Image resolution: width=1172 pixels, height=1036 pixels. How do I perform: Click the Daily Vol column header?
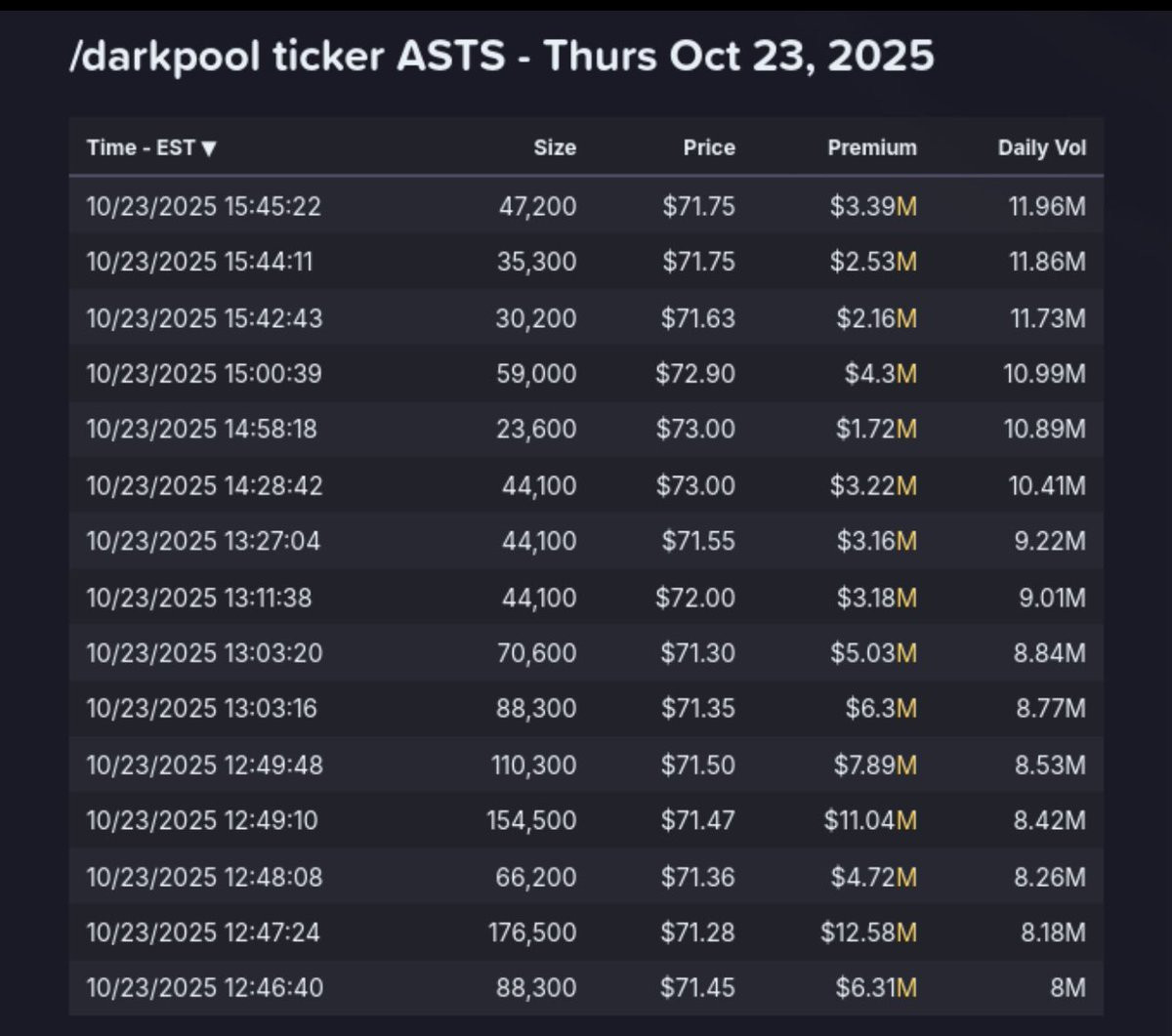[x=1042, y=148]
